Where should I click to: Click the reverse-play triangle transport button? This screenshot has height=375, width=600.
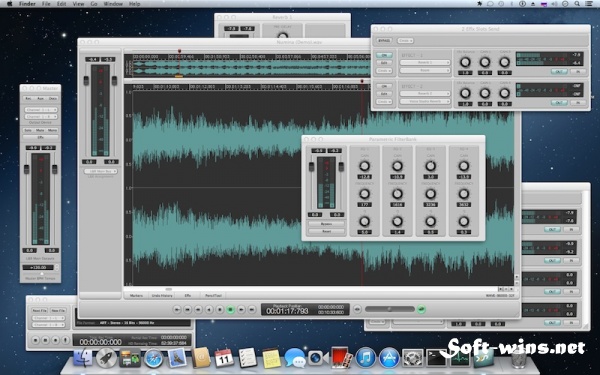pyautogui.click(x=209, y=309)
